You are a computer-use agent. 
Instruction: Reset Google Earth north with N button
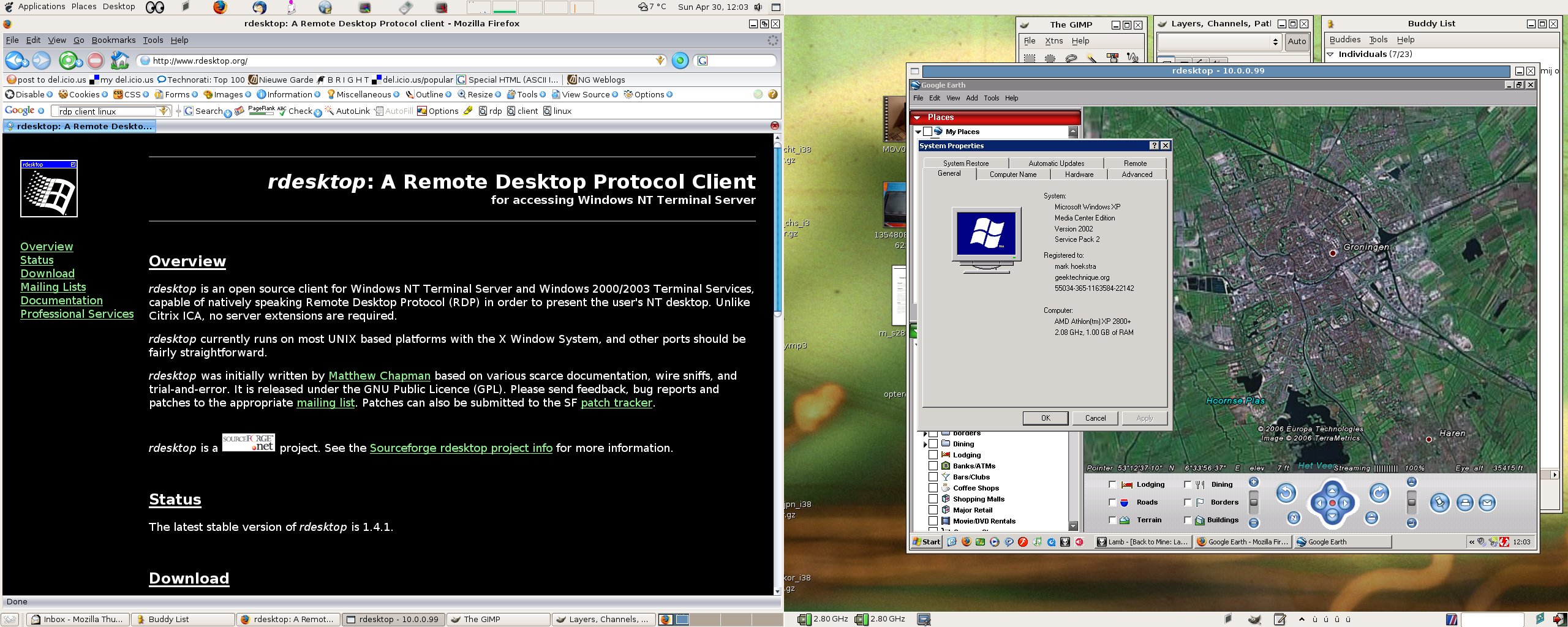(x=1293, y=517)
